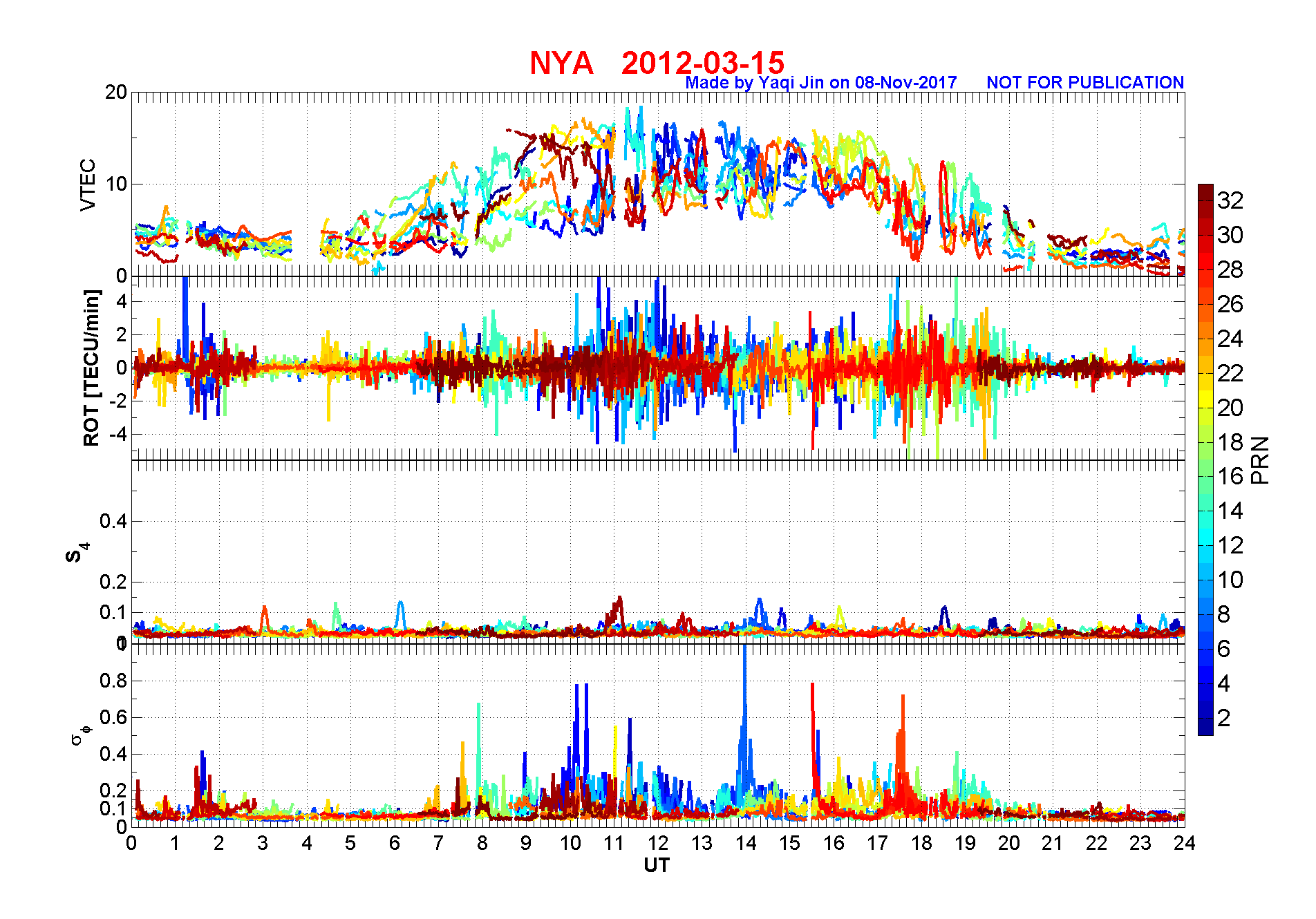Click the ROT axis tick value -2
The height and width of the screenshot is (919, 1316).
click(119, 401)
